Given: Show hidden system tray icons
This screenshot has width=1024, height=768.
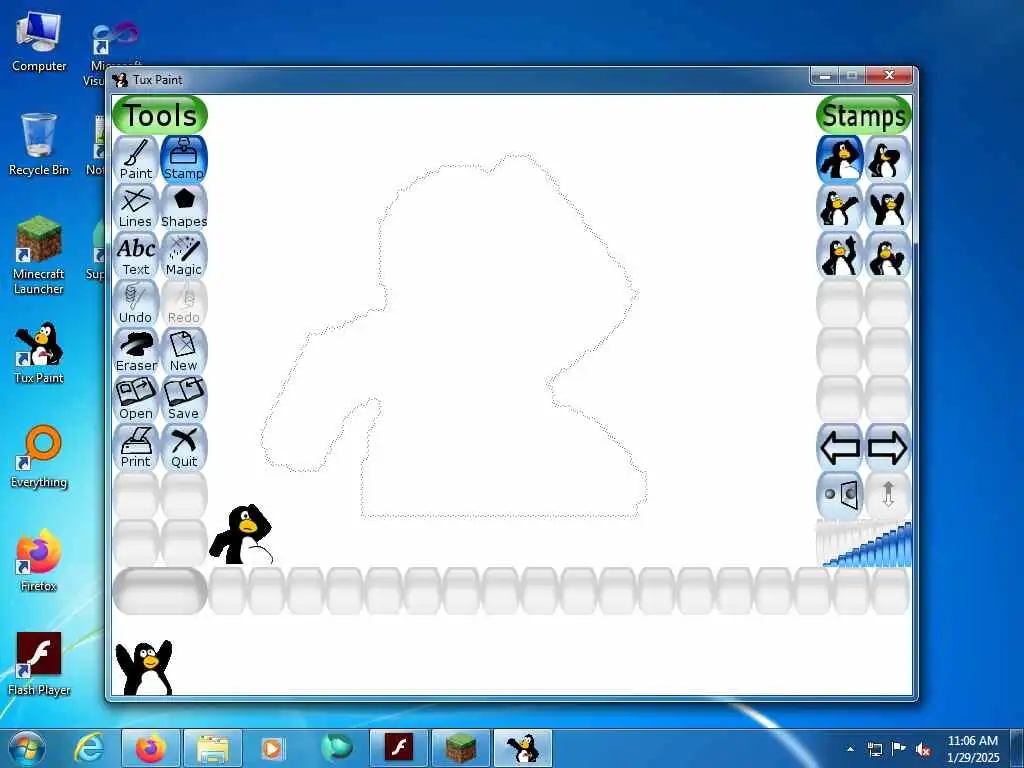Looking at the screenshot, I should click(850, 749).
